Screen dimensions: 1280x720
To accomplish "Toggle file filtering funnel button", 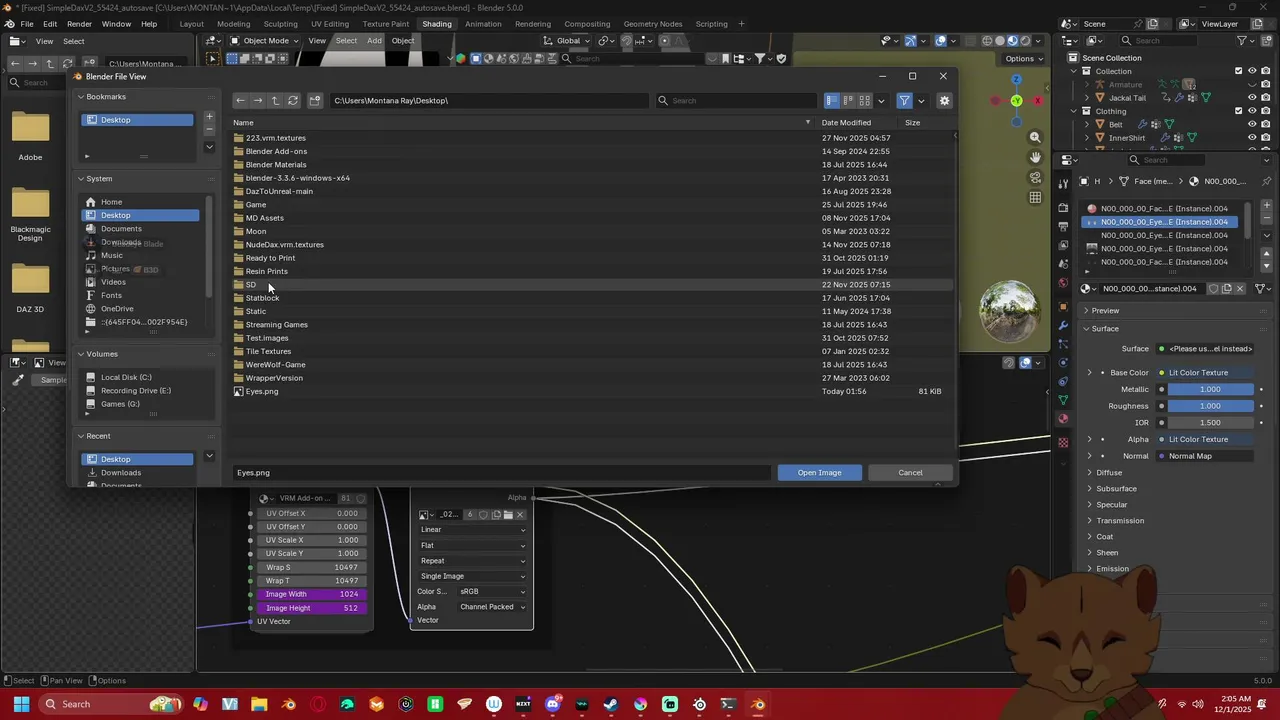I will click(905, 100).
